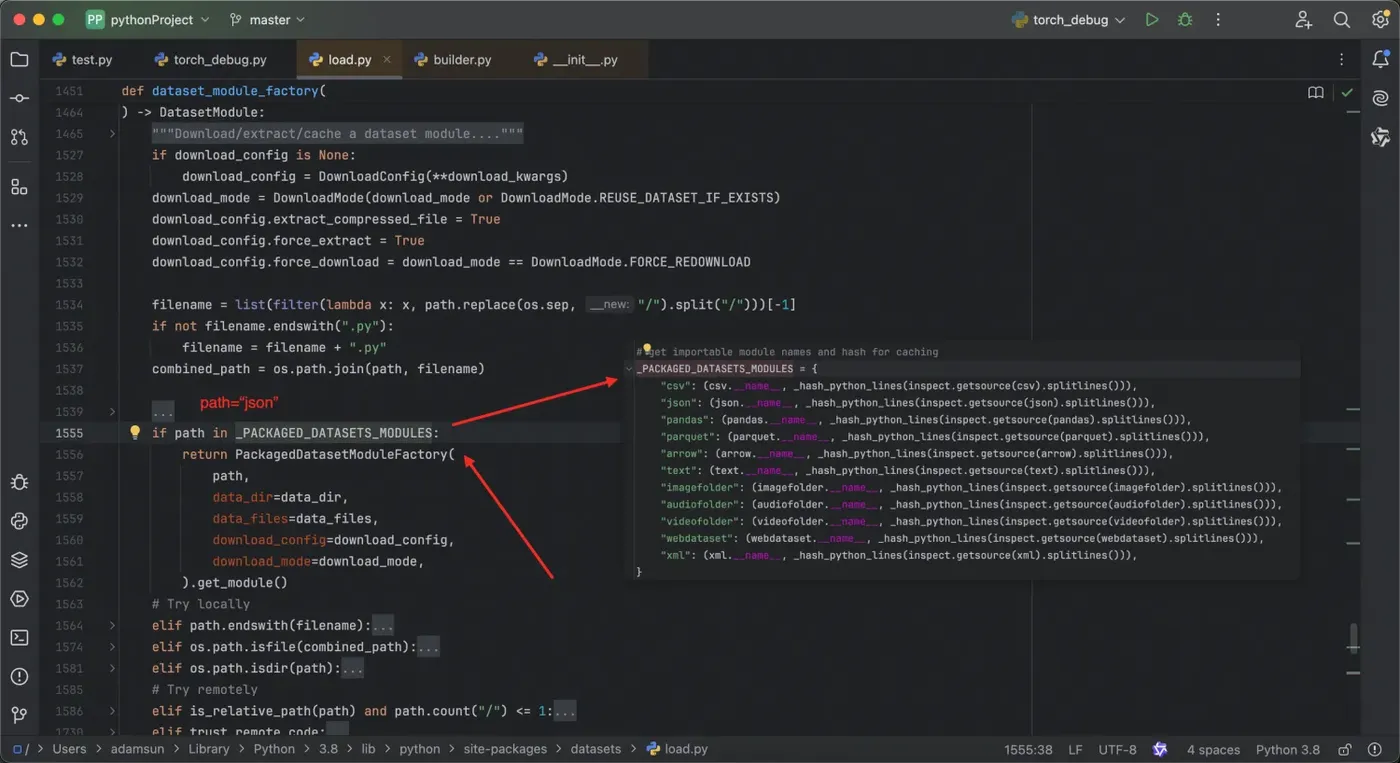1400x763 pixels.
Task: Click the site-packages breadcrumb
Action: (505, 748)
